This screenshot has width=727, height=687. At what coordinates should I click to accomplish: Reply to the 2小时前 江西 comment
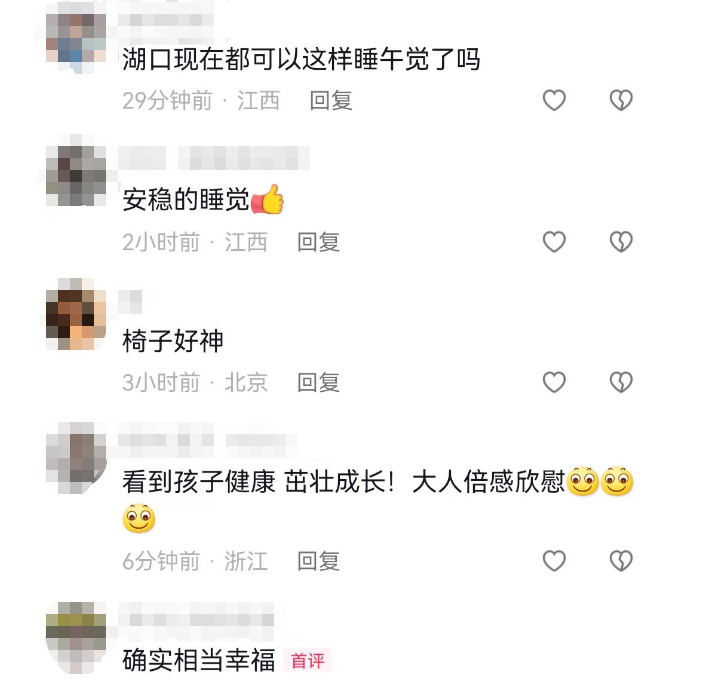319,242
